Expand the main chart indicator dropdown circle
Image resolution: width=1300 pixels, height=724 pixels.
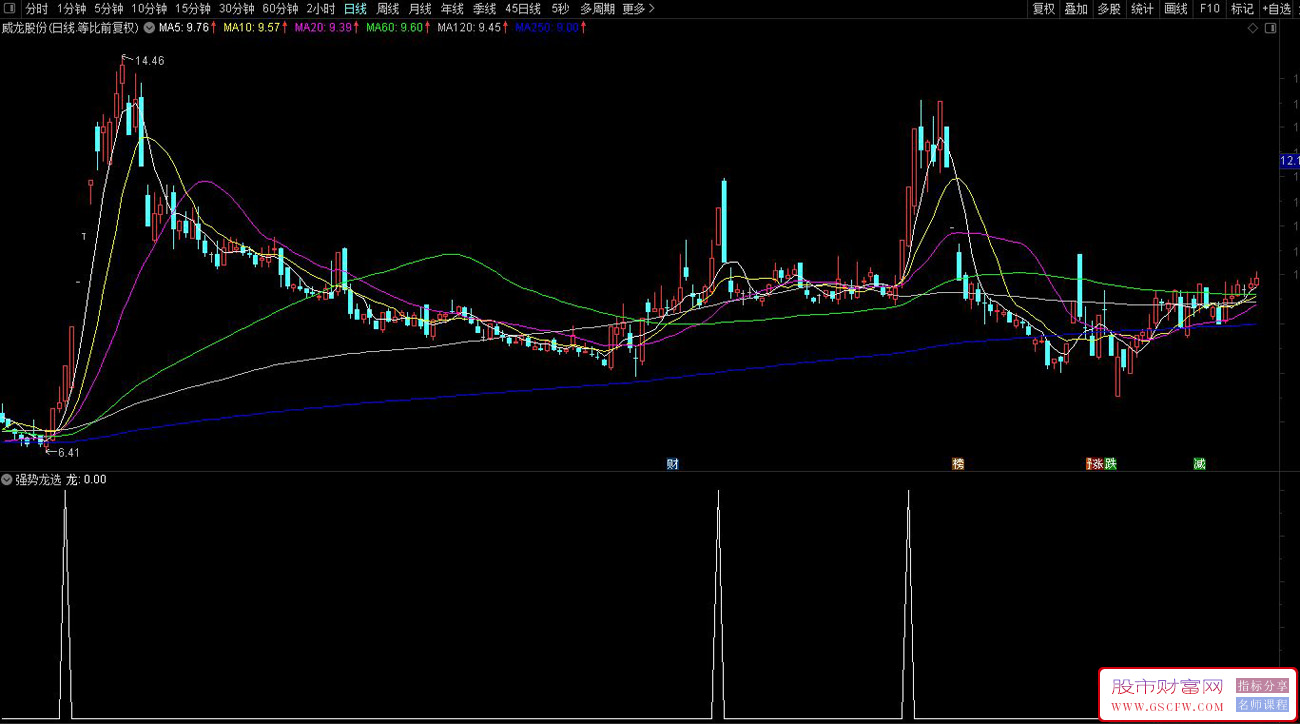150,28
